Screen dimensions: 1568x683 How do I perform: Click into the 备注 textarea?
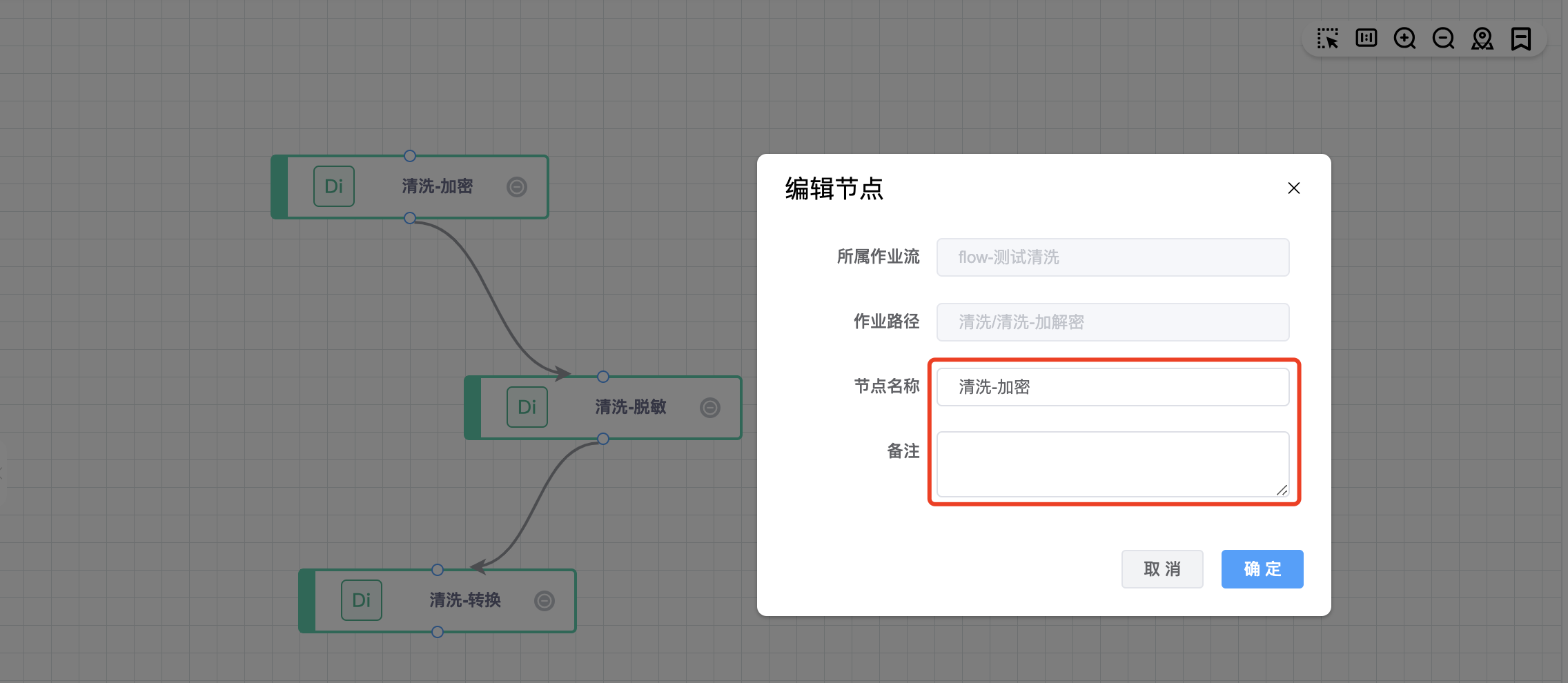point(1113,464)
